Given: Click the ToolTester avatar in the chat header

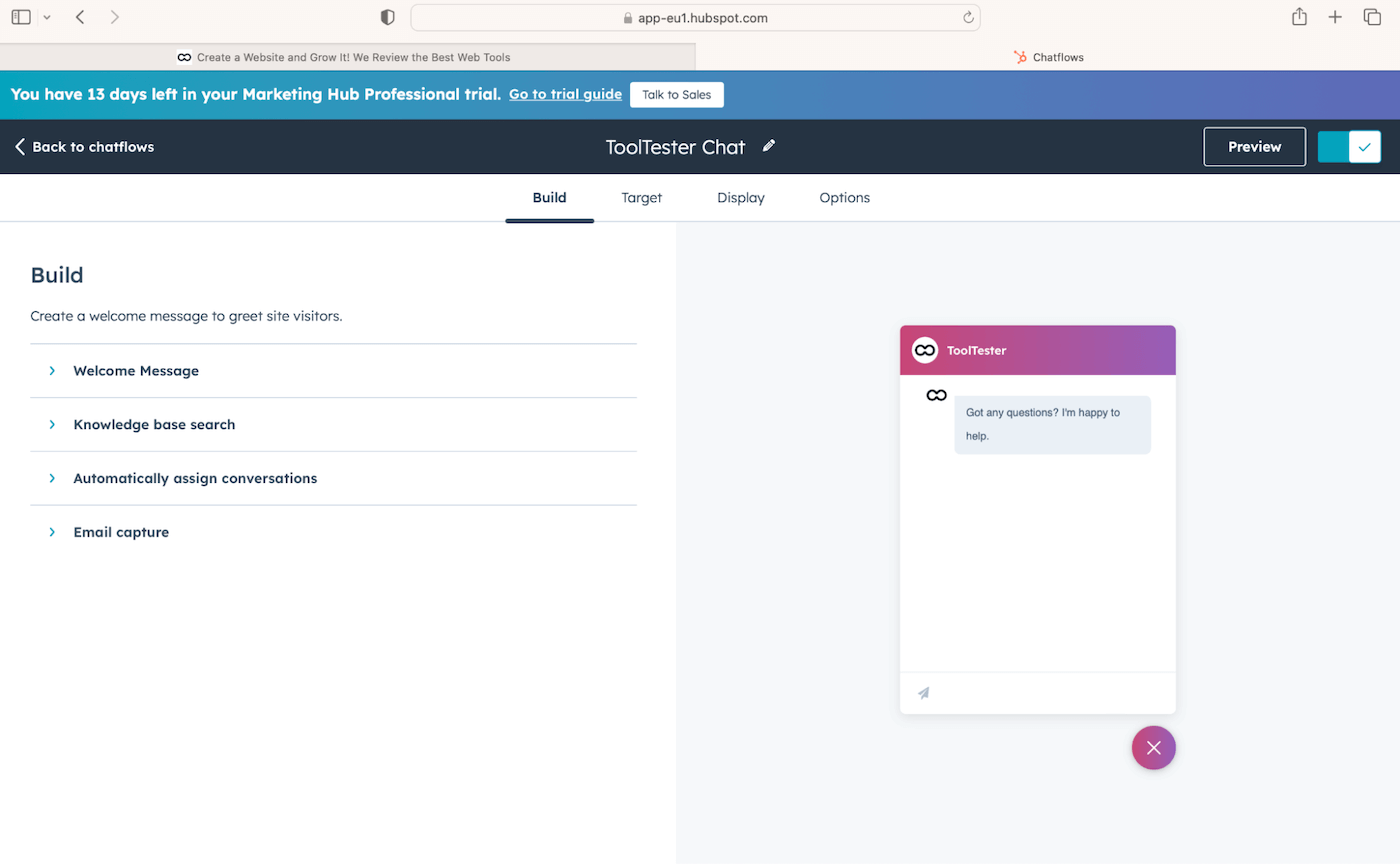Looking at the screenshot, I should (x=925, y=350).
